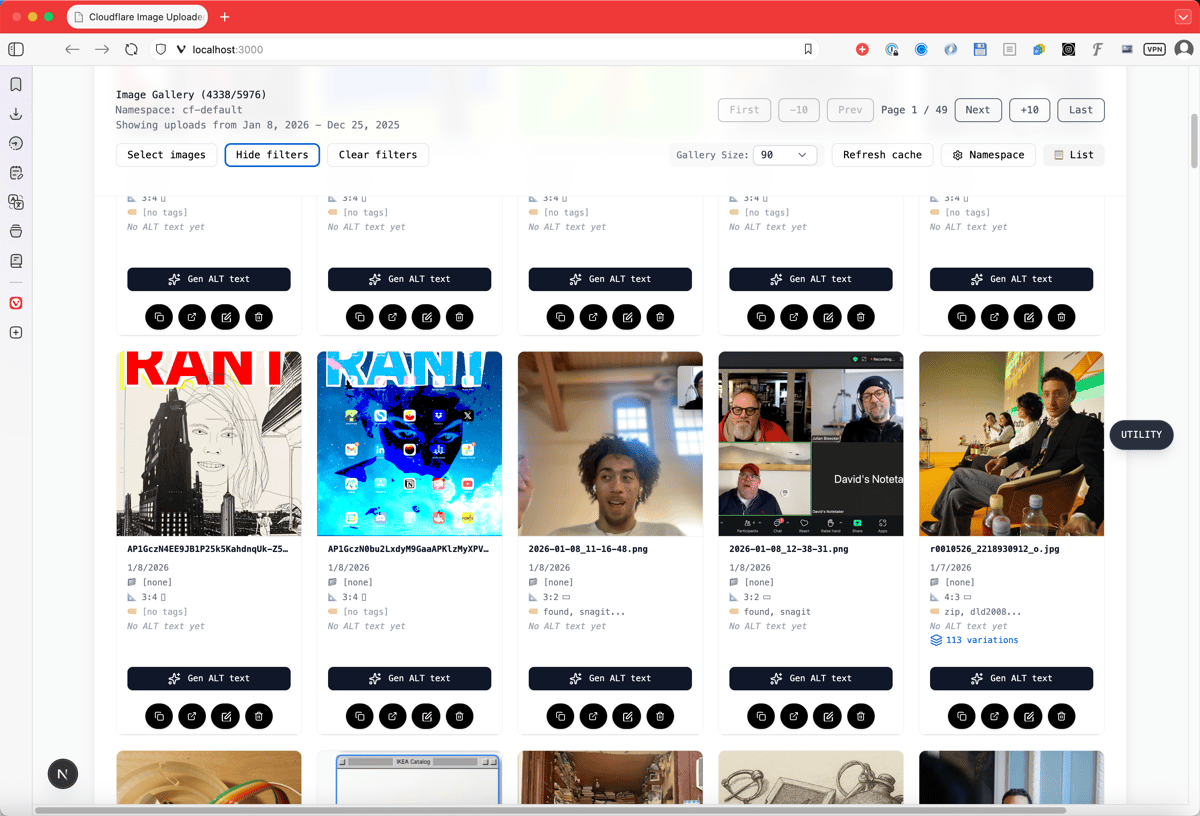Click the trash icon under AP1GczN4EE9JB1P25k5KahdnqUk
The height and width of the screenshot is (816, 1200).
pyautogui.click(x=258, y=716)
